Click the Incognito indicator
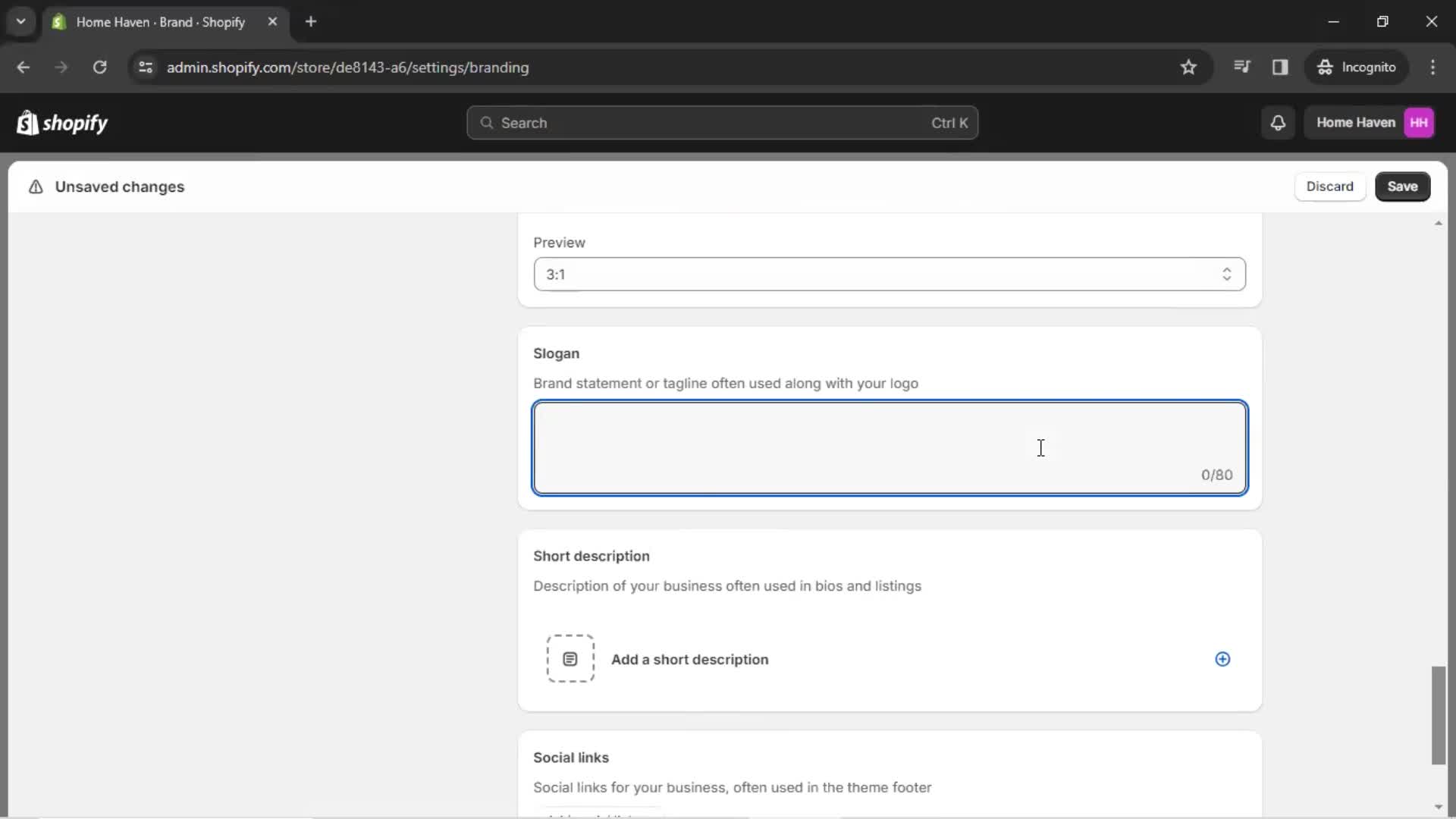This screenshot has width=1456, height=819. (1356, 67)
